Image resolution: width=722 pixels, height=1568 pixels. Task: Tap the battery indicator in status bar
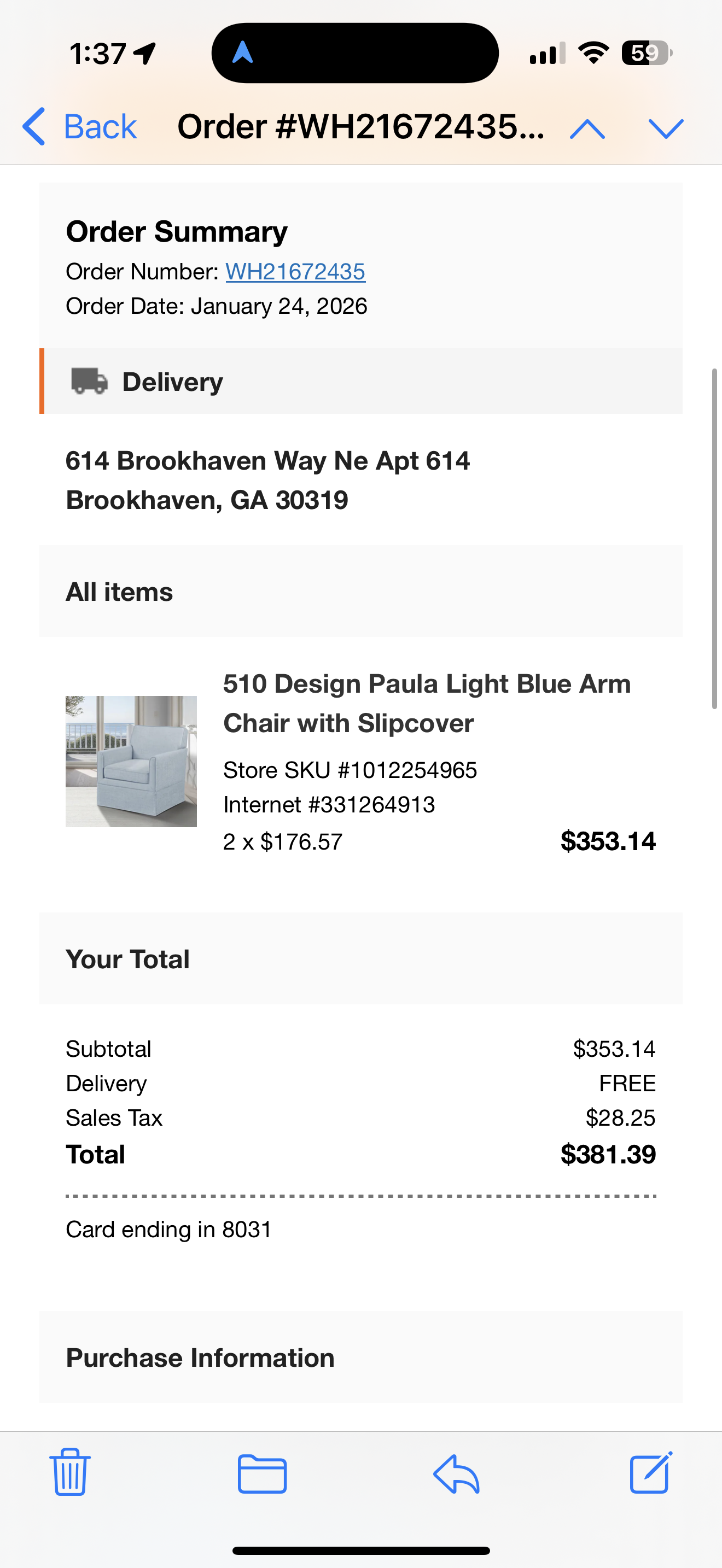click(x=647, y=53)
